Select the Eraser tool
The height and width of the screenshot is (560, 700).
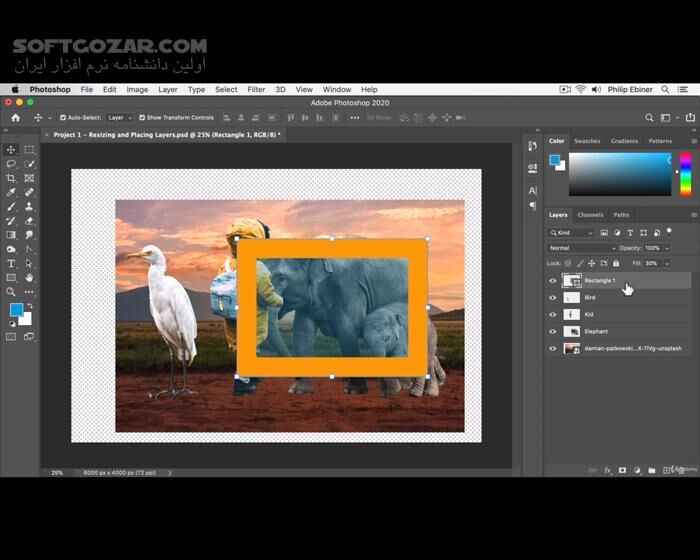click(29, 221)
